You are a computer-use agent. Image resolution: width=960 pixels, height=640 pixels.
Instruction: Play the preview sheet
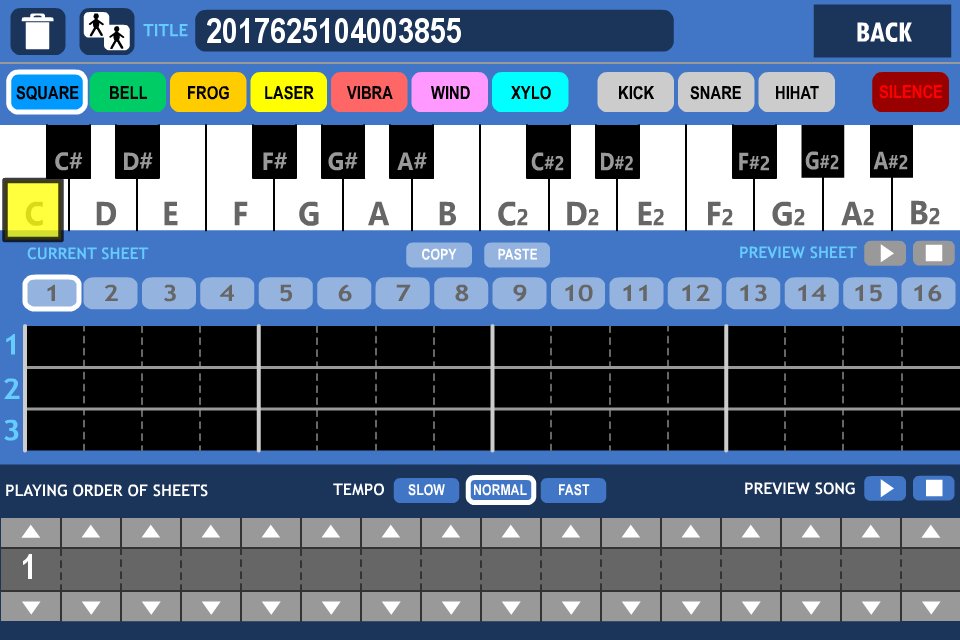tap(885, 253)
